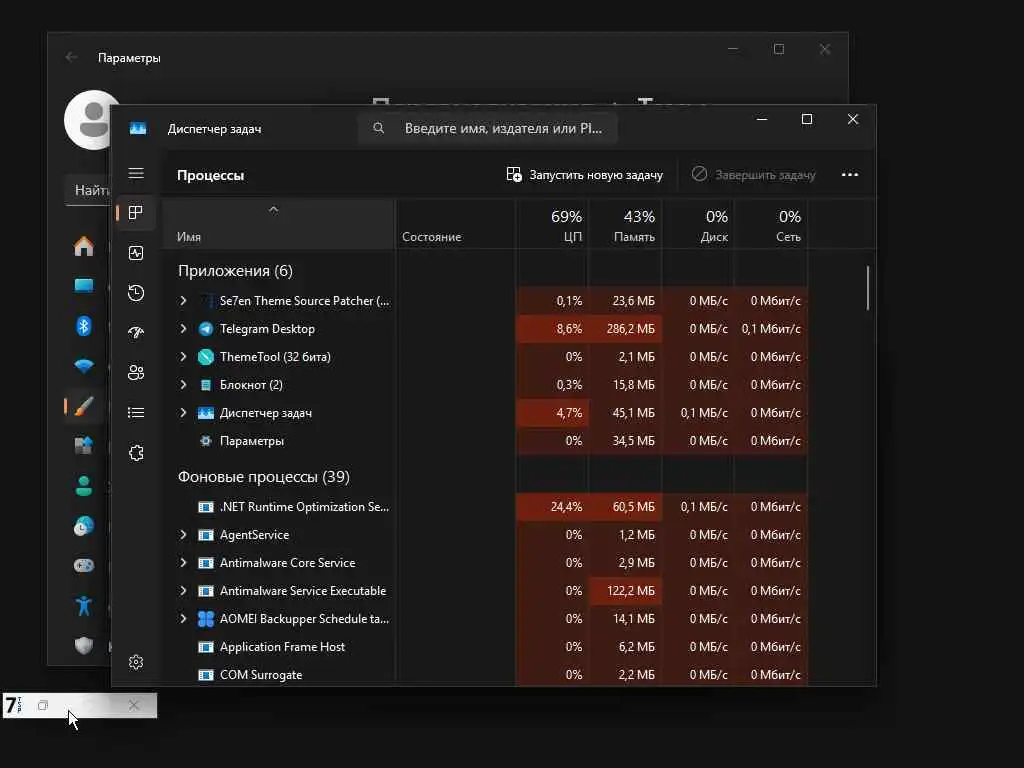This screenshot has height=768, width=1024.
Task: Sort processes by Сеть column
Action: coord(771,225)
